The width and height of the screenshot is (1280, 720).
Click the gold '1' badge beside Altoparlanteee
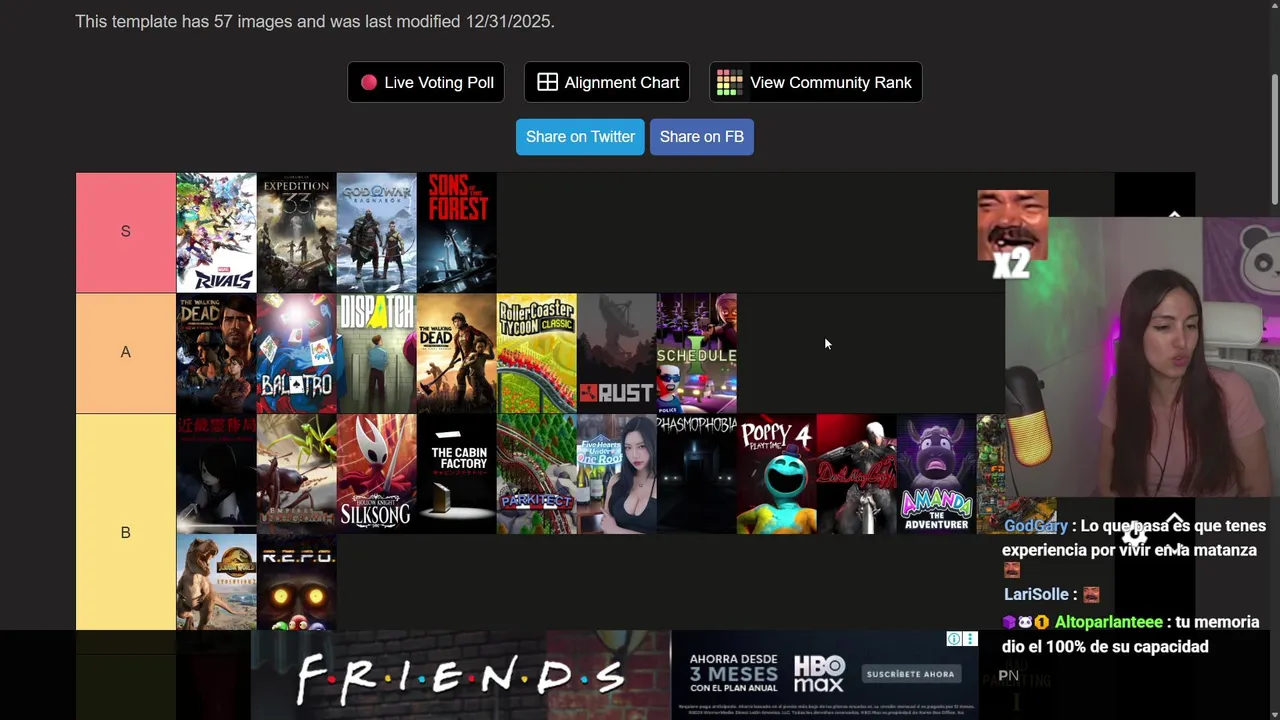point(1041,622)
